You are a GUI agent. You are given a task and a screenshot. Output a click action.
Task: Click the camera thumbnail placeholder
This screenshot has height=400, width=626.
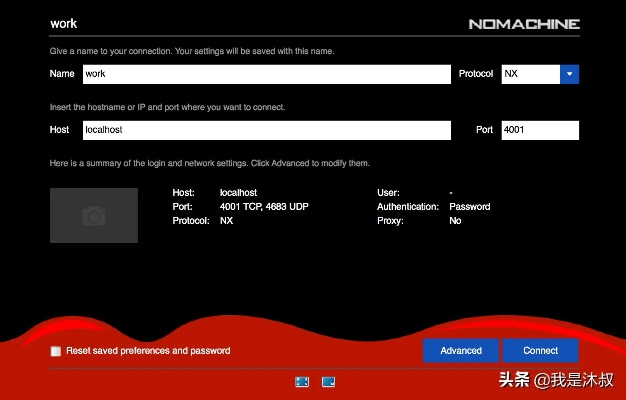[94, 216]
